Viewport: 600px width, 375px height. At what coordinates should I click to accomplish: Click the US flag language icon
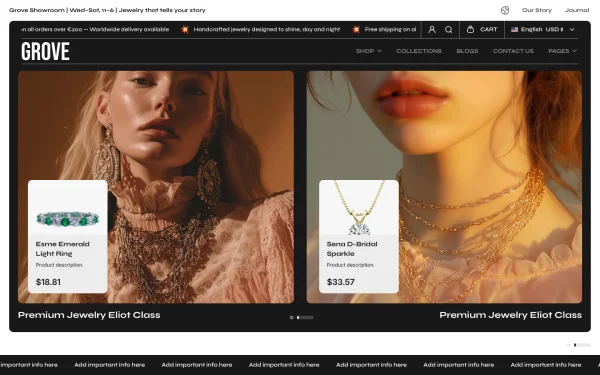pyautogui.click(x=514, y=29)
